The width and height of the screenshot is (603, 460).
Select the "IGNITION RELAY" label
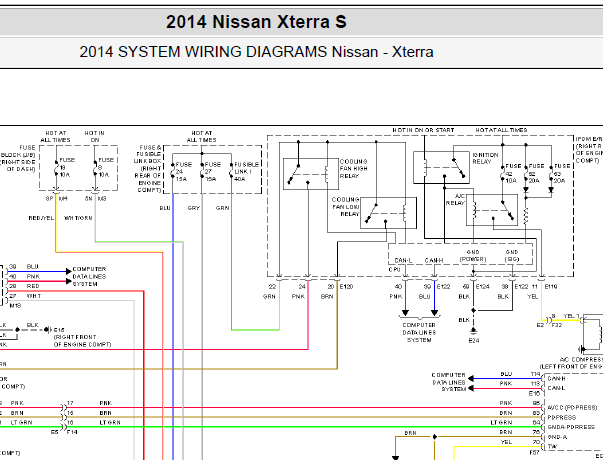coord(485,158)
